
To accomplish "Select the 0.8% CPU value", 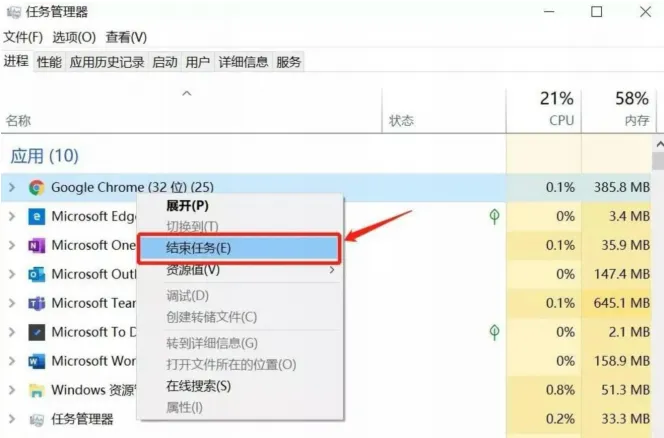I will coord(560,390).
